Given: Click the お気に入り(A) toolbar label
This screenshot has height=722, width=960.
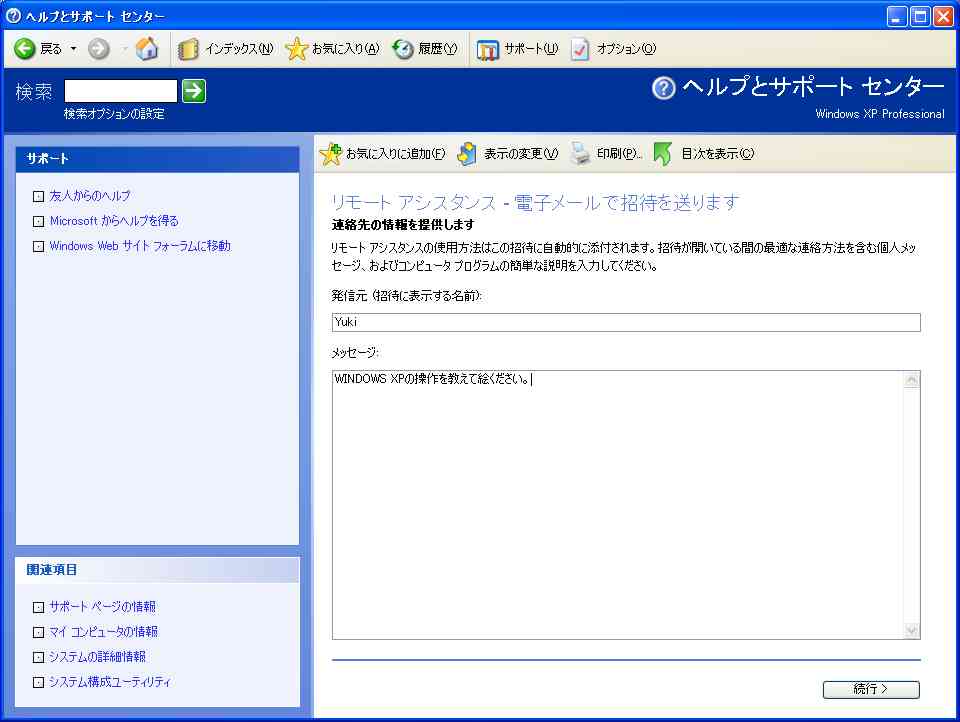Looking at the screenshot, I should coord(345,49).
